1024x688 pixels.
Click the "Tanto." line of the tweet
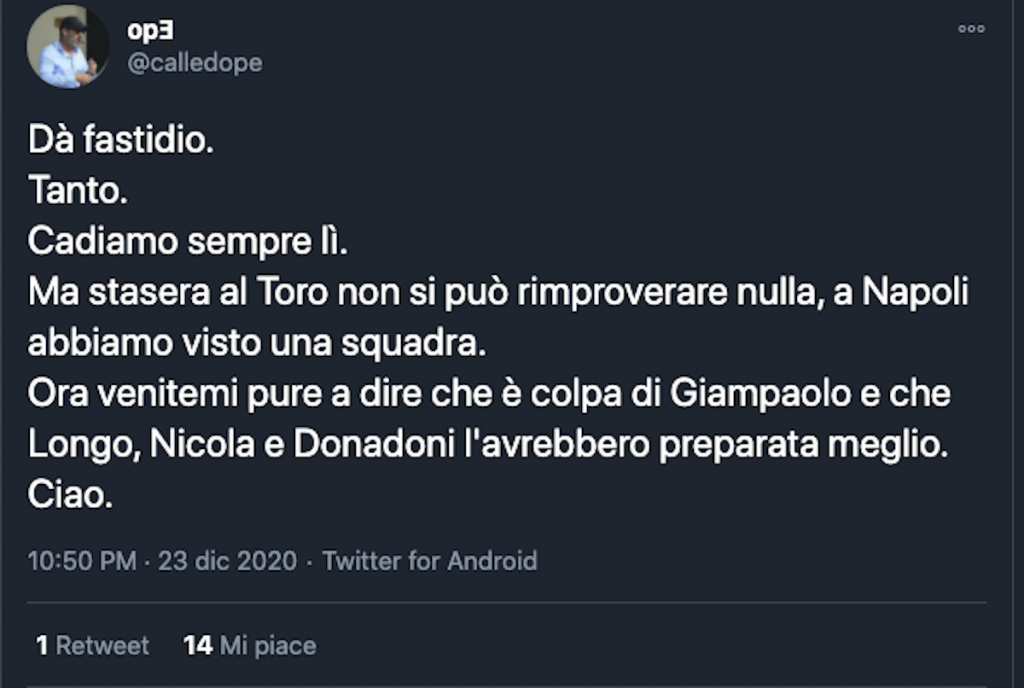pos(78,190)
